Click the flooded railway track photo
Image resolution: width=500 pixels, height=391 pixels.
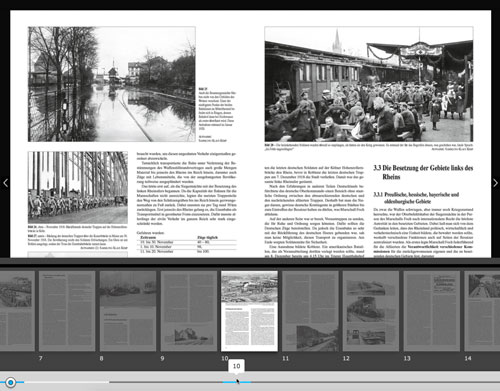[112, 84]
